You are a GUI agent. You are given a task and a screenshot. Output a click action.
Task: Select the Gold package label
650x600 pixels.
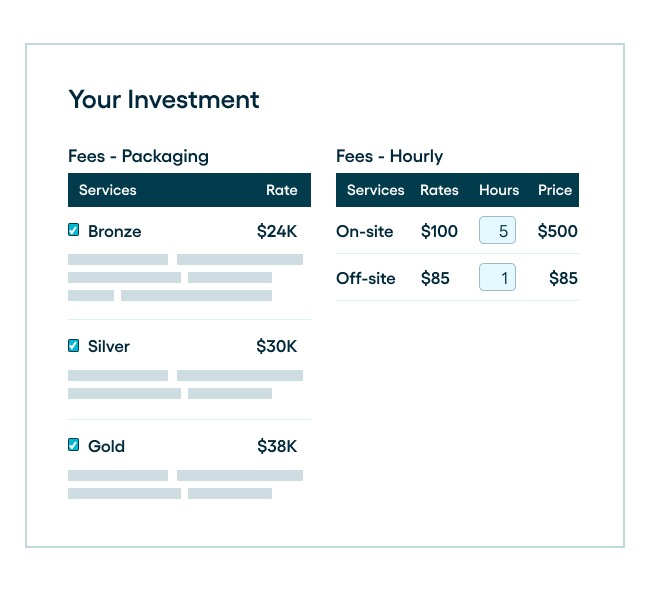click(106, 446)
